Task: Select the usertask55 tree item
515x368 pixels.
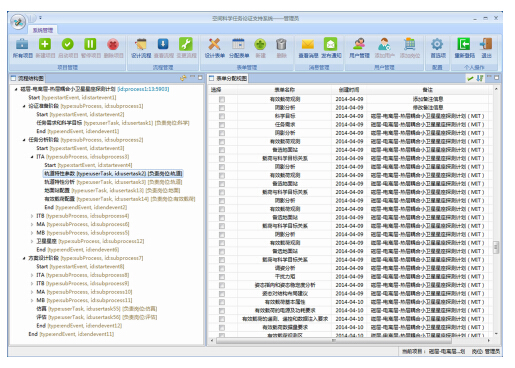Action: coord(97,309)
